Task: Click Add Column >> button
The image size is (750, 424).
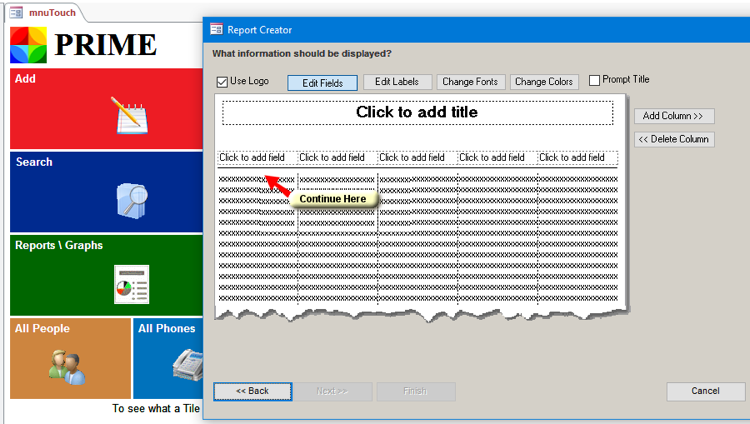Action: click(674, 116)
